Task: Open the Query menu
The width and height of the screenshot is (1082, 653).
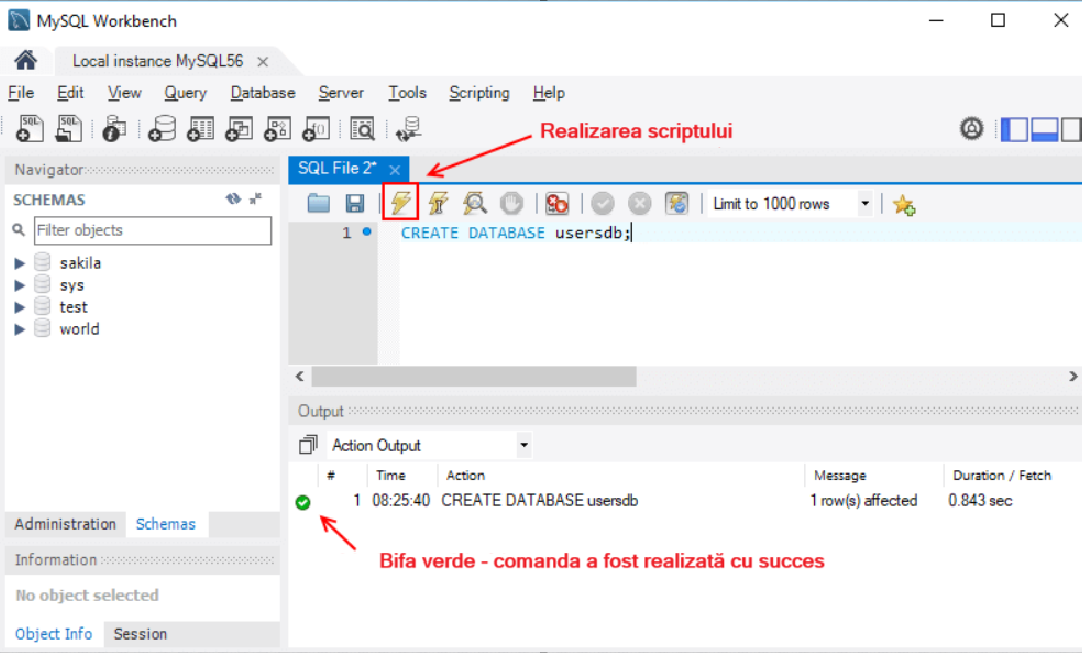Action: [185, 92]
